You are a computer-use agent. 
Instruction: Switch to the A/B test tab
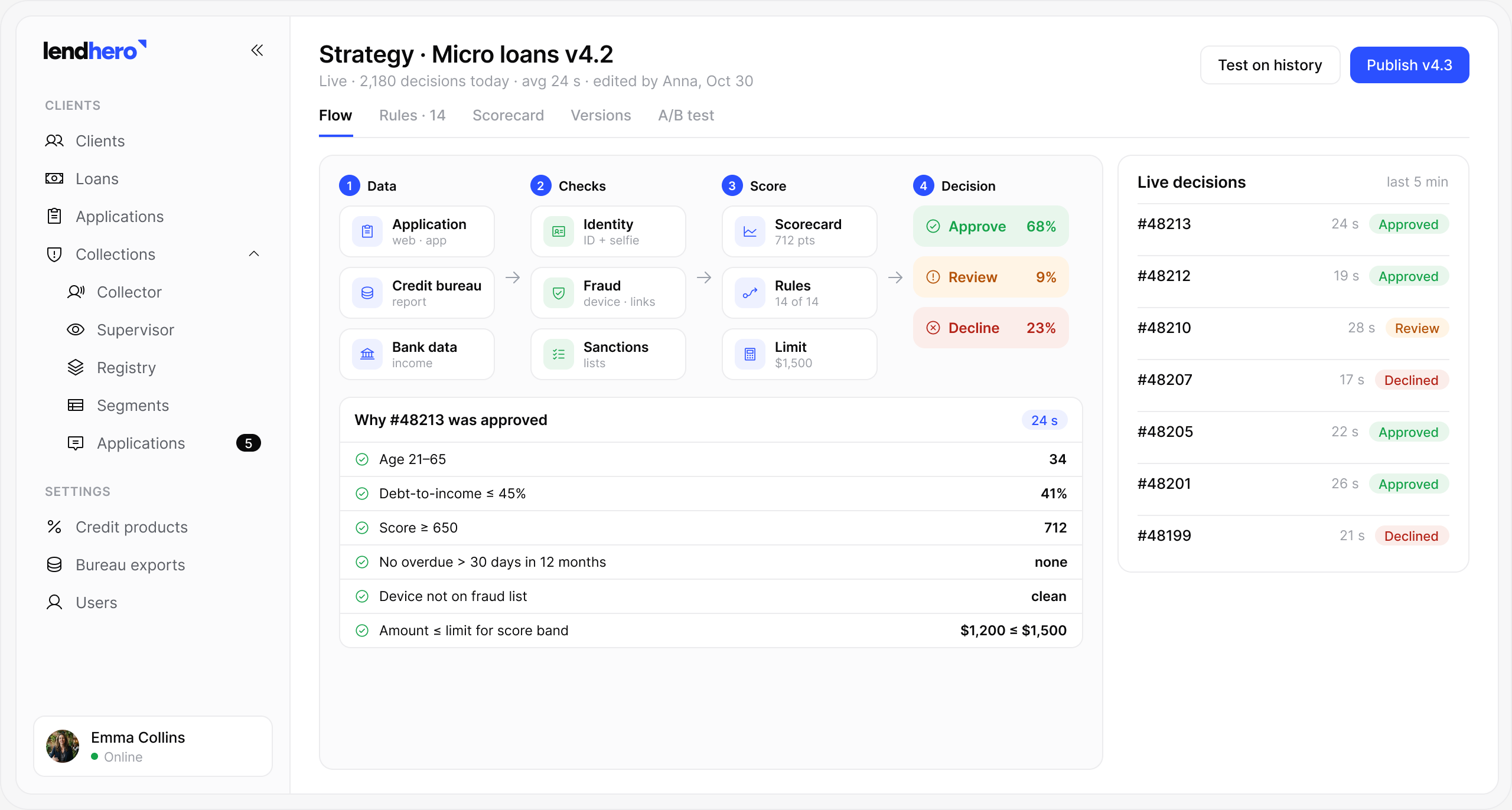point(686,116)
